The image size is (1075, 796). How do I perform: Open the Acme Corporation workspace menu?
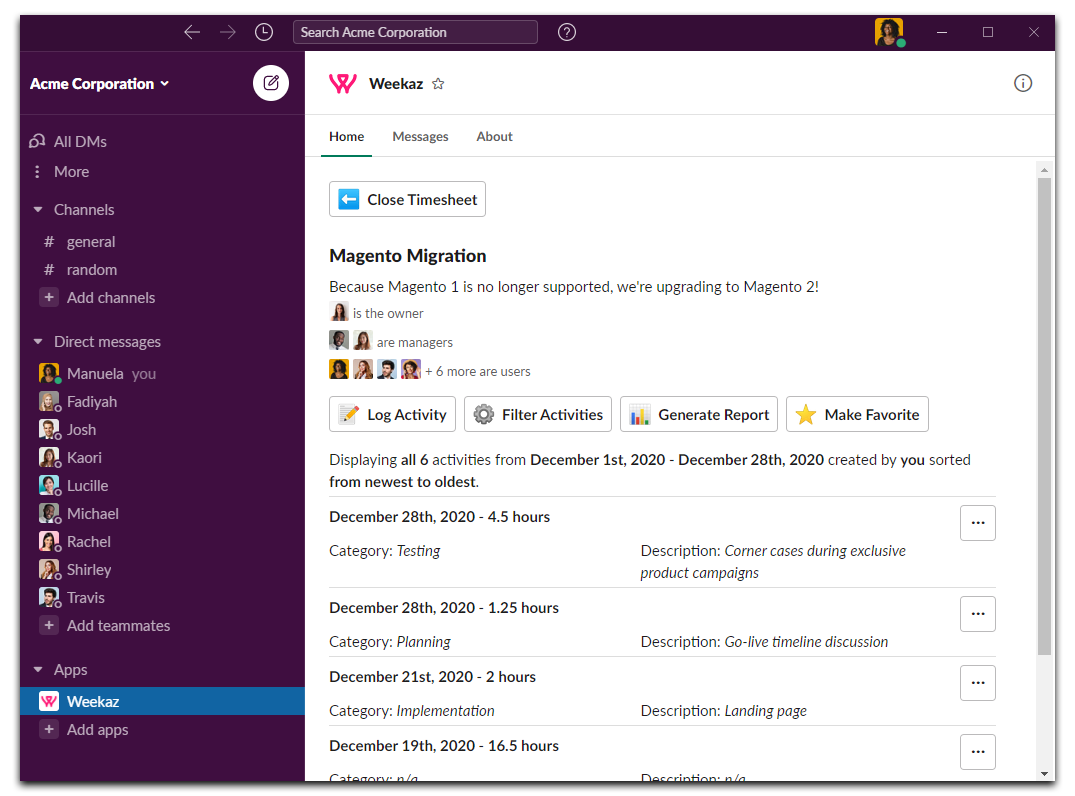pyautogui.click(x=99, y=84)
